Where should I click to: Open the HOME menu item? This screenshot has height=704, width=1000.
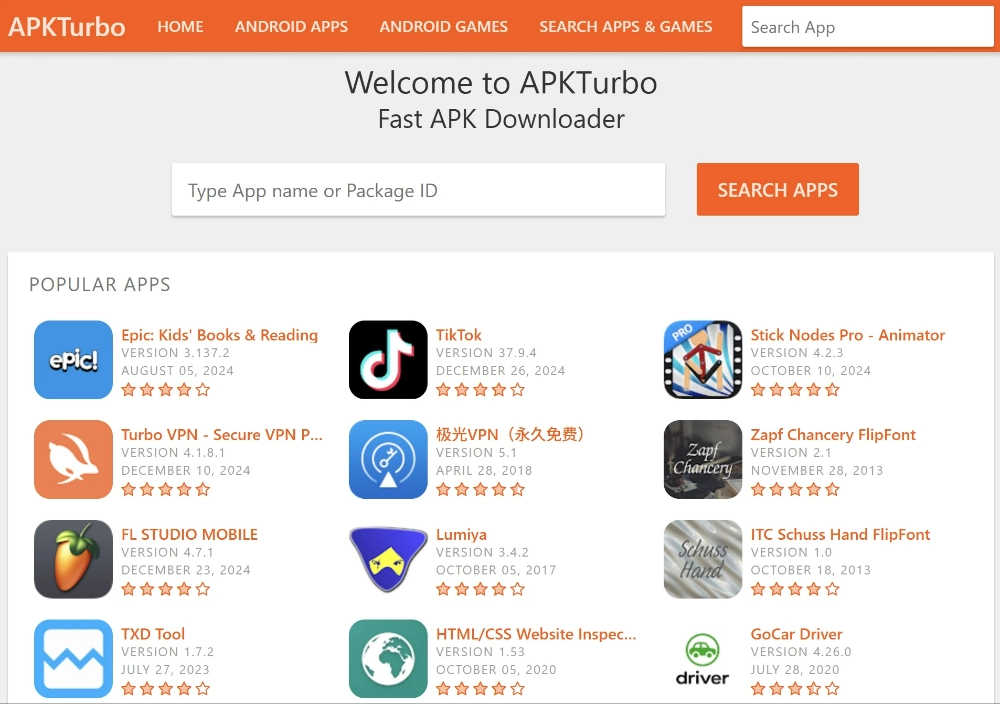[180, 27]
